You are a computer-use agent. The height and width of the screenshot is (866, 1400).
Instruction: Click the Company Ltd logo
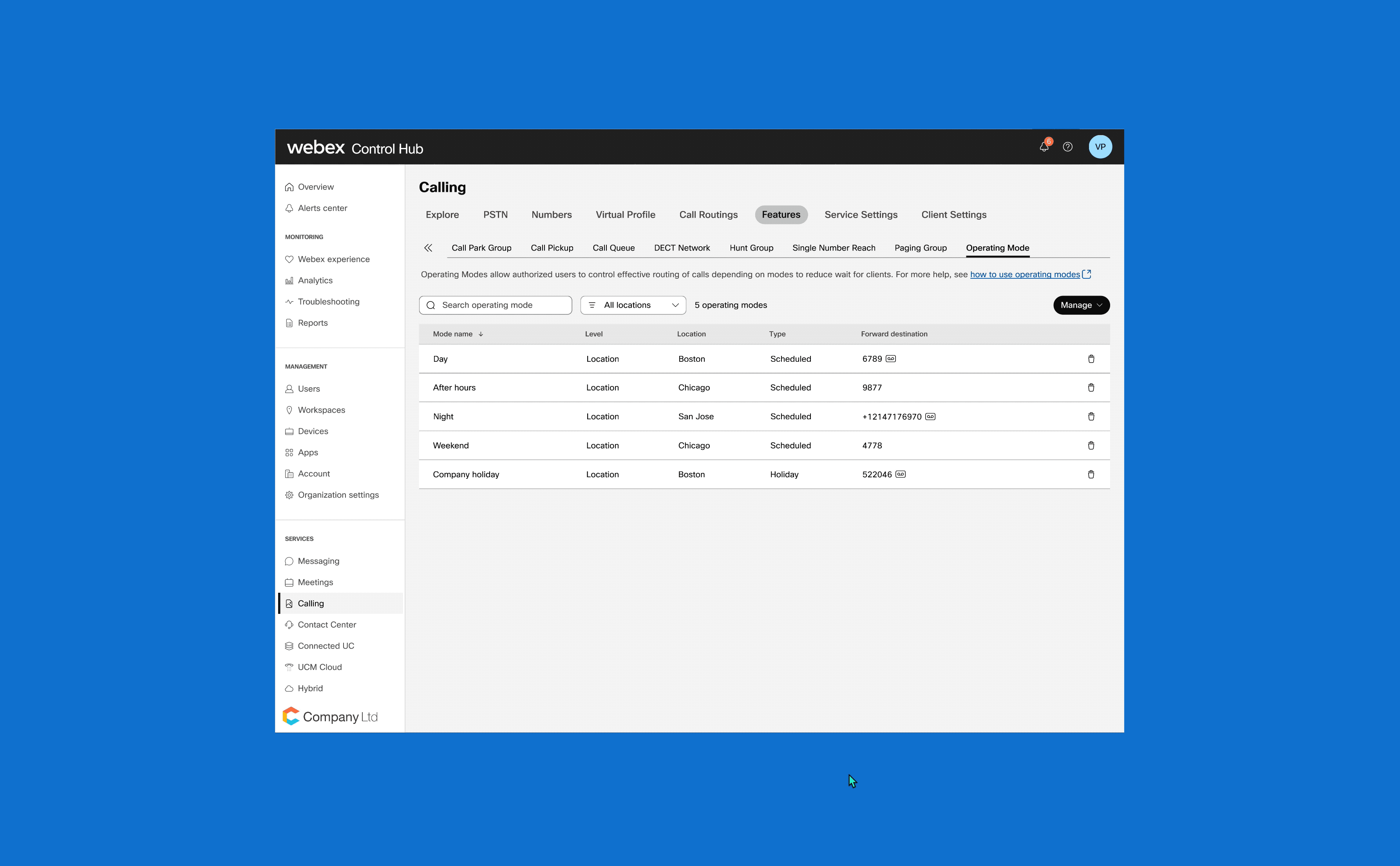[330, 716]
